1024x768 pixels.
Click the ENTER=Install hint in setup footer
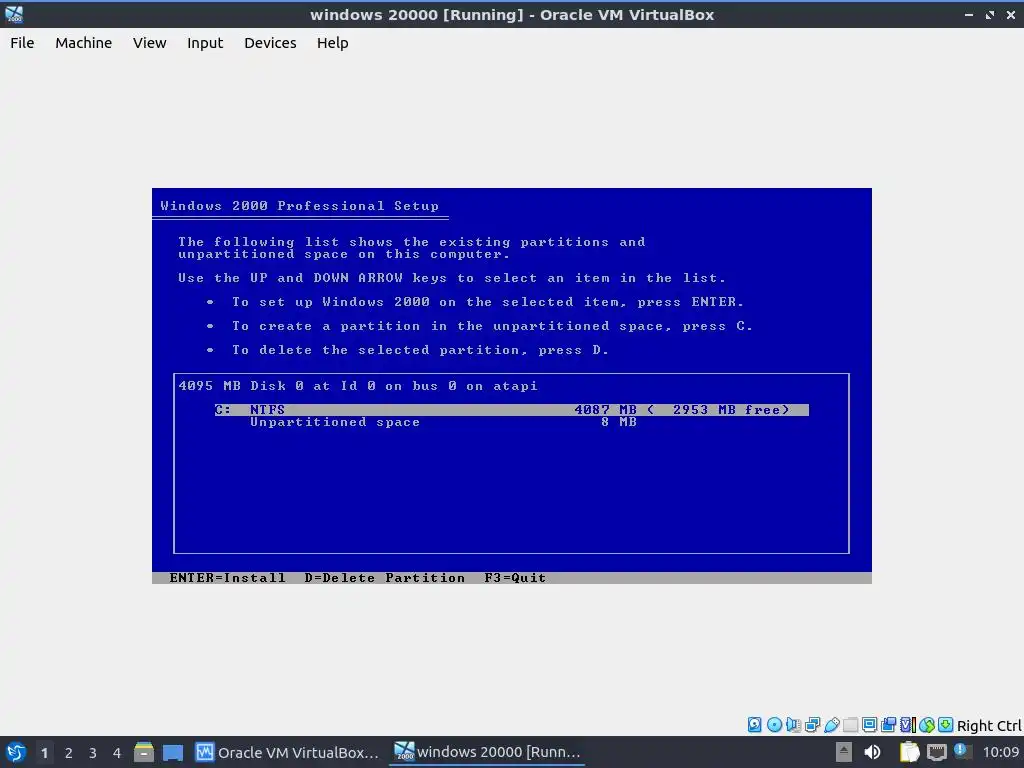pyautogui.click(x=227, y=578)
